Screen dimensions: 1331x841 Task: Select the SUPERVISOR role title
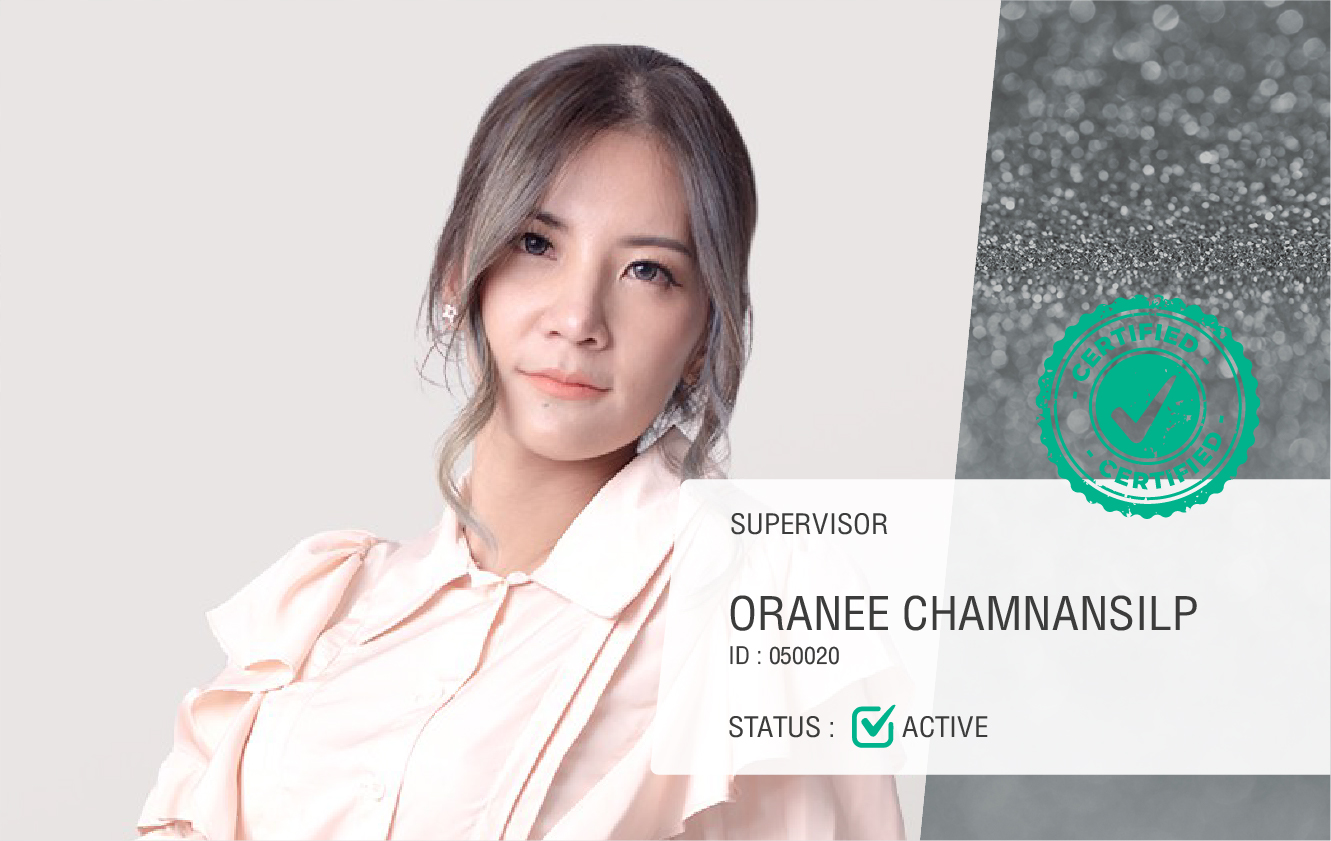[809, 524]
